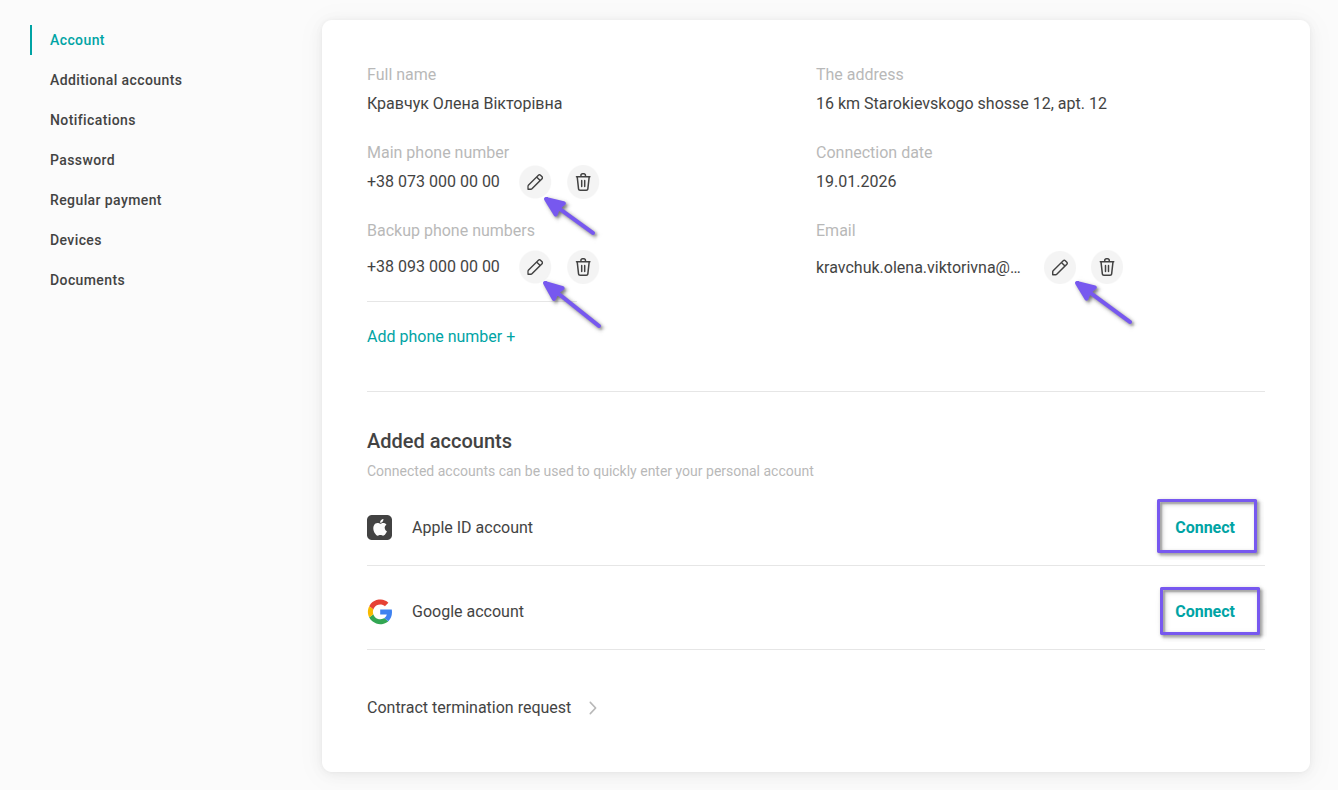Connect the Apple ID account

click(x=1205, y=527)
